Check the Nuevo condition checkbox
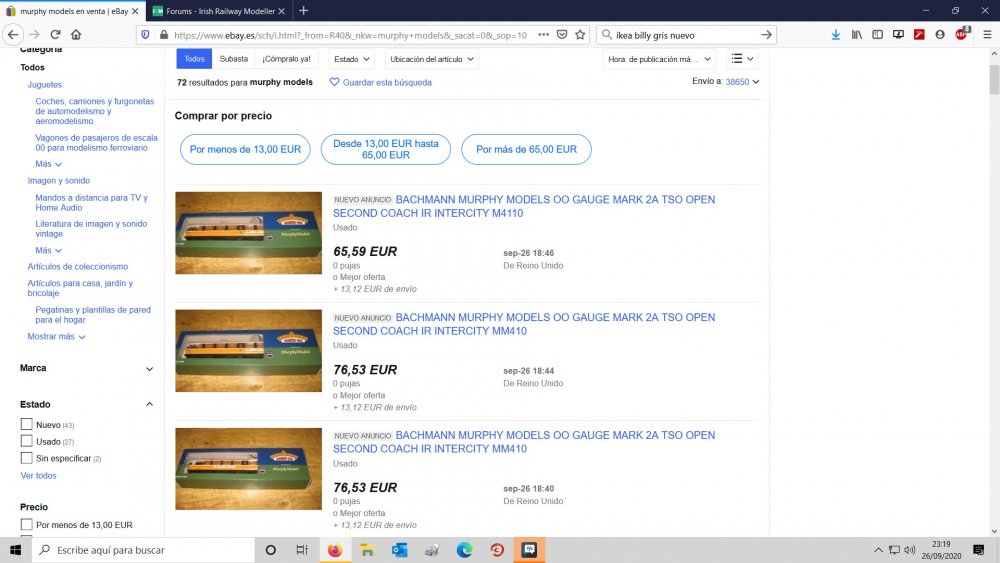 point(27,425)
